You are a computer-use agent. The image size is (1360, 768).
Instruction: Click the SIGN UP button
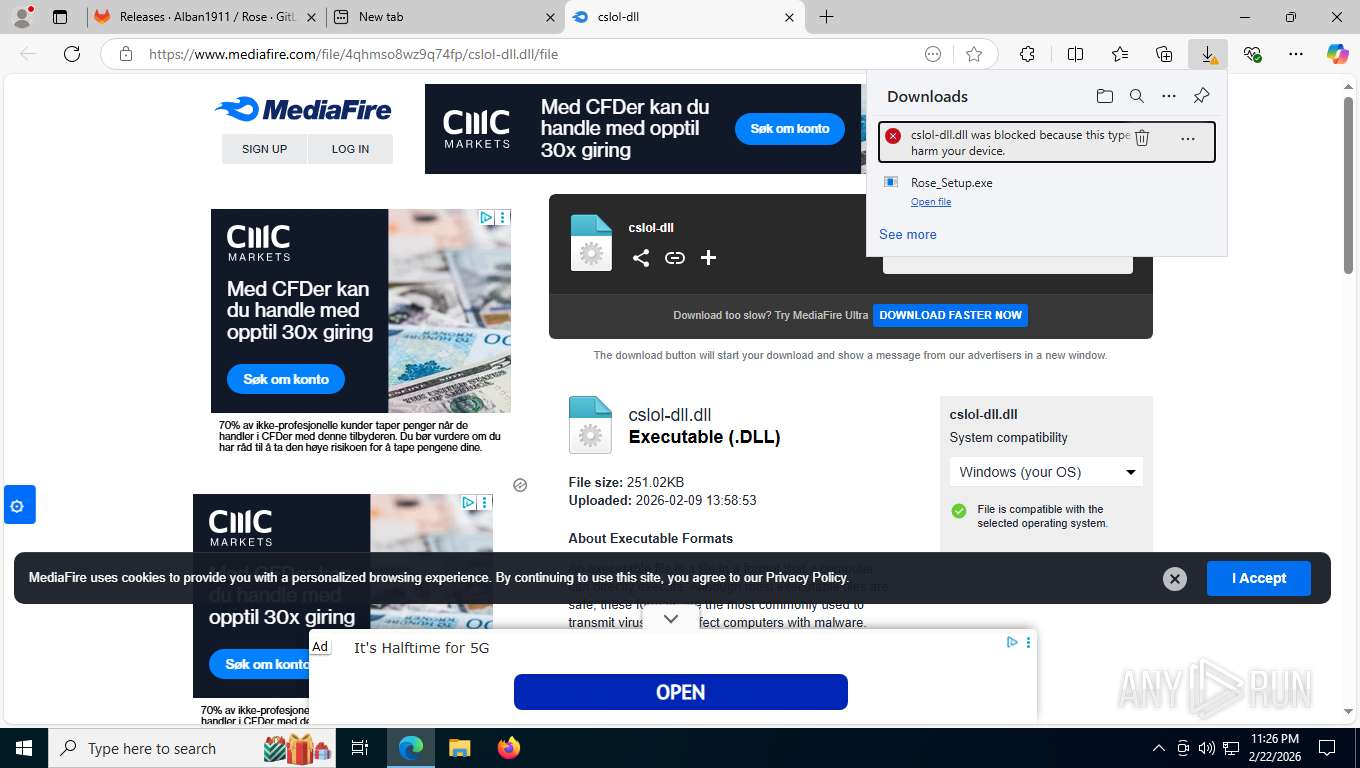(x=264, y=149)
